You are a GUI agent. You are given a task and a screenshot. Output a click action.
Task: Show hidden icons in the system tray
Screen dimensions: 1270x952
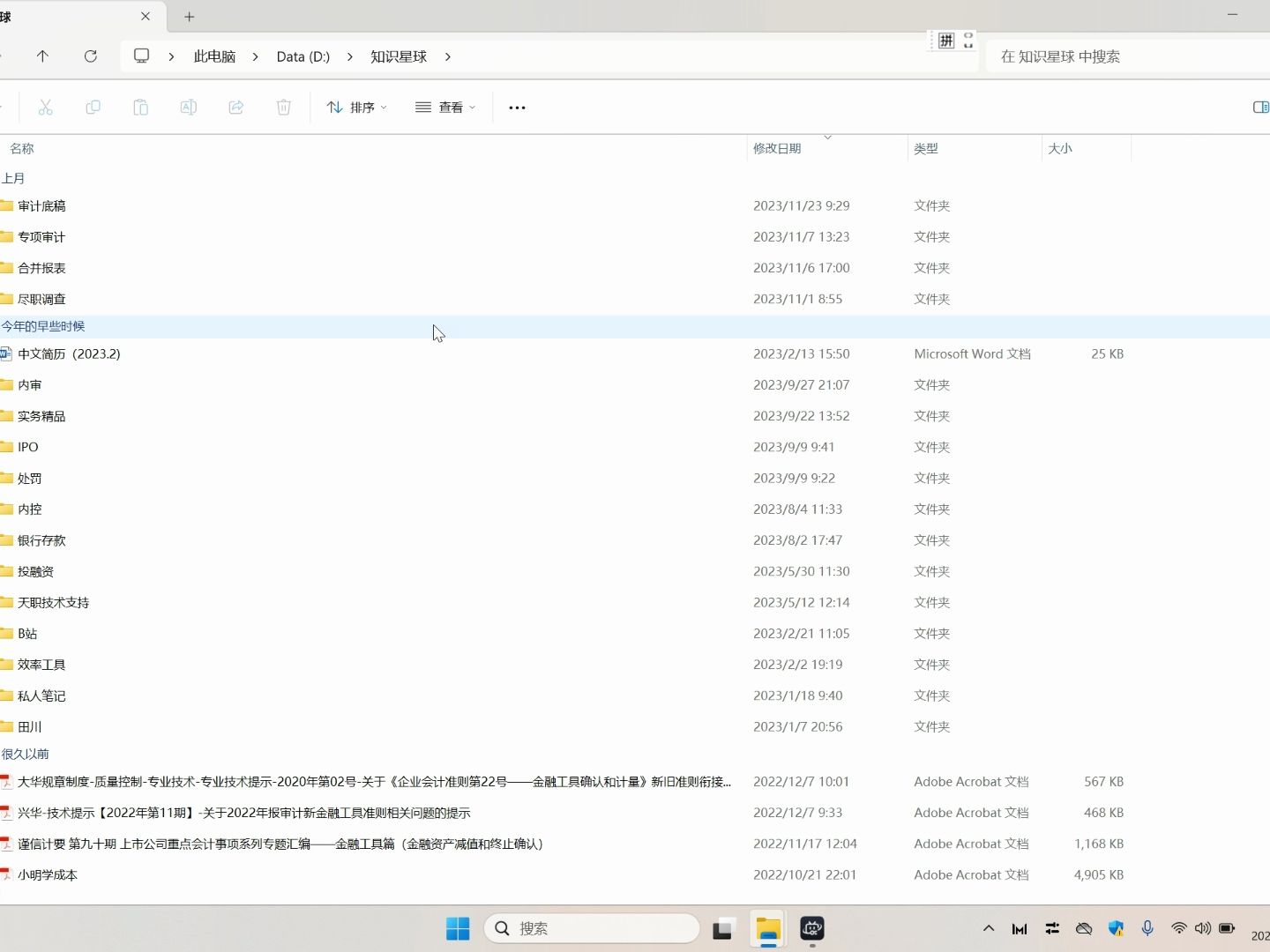(989, 928)
